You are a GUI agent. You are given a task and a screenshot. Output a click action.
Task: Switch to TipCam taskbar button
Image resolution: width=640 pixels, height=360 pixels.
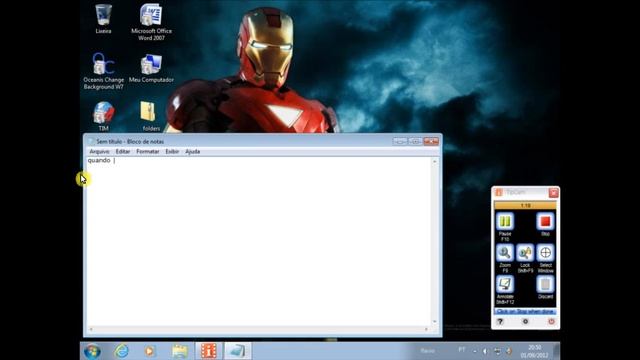point(209,351)
